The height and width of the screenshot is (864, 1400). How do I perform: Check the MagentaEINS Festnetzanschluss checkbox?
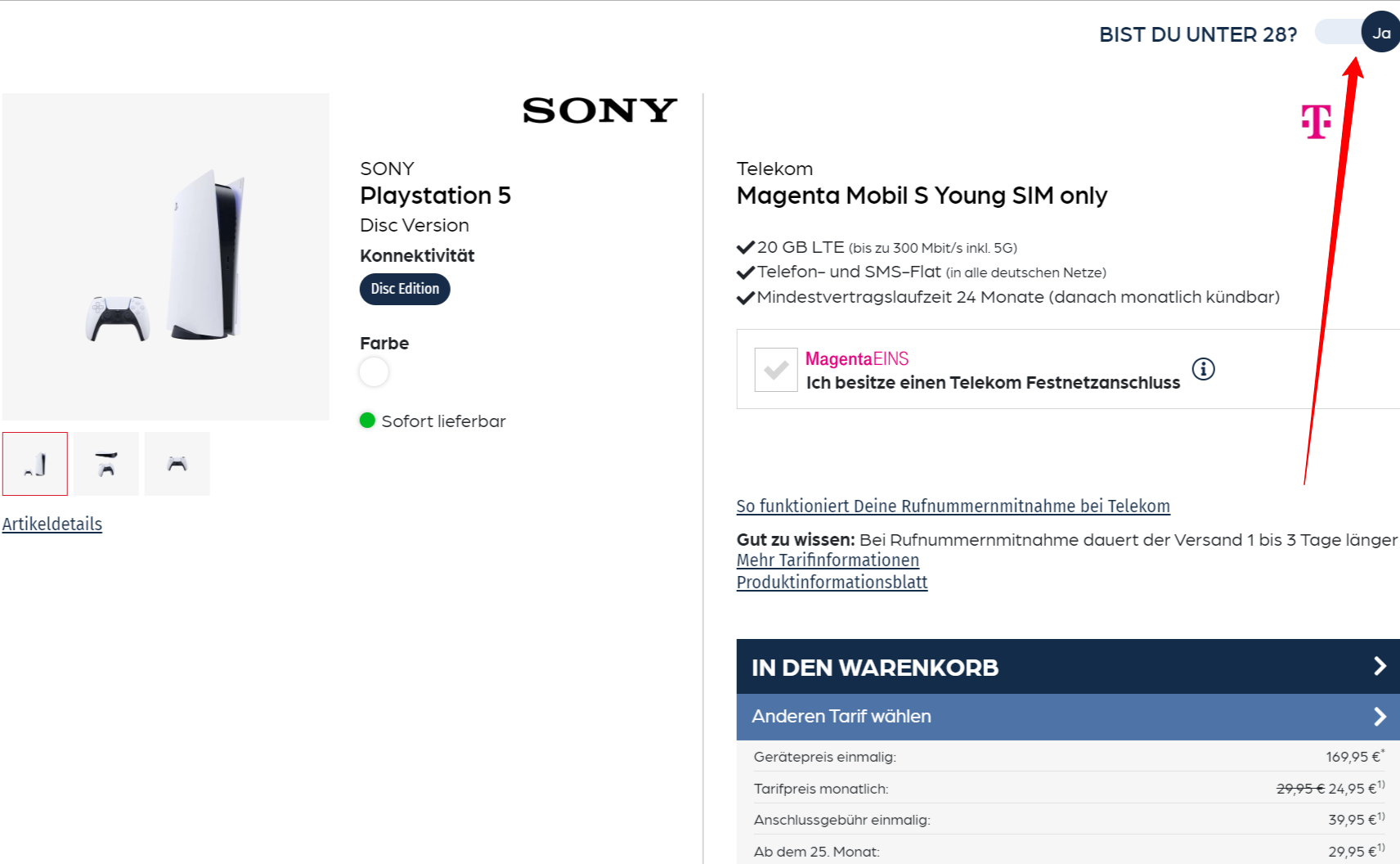coord(776,370)
